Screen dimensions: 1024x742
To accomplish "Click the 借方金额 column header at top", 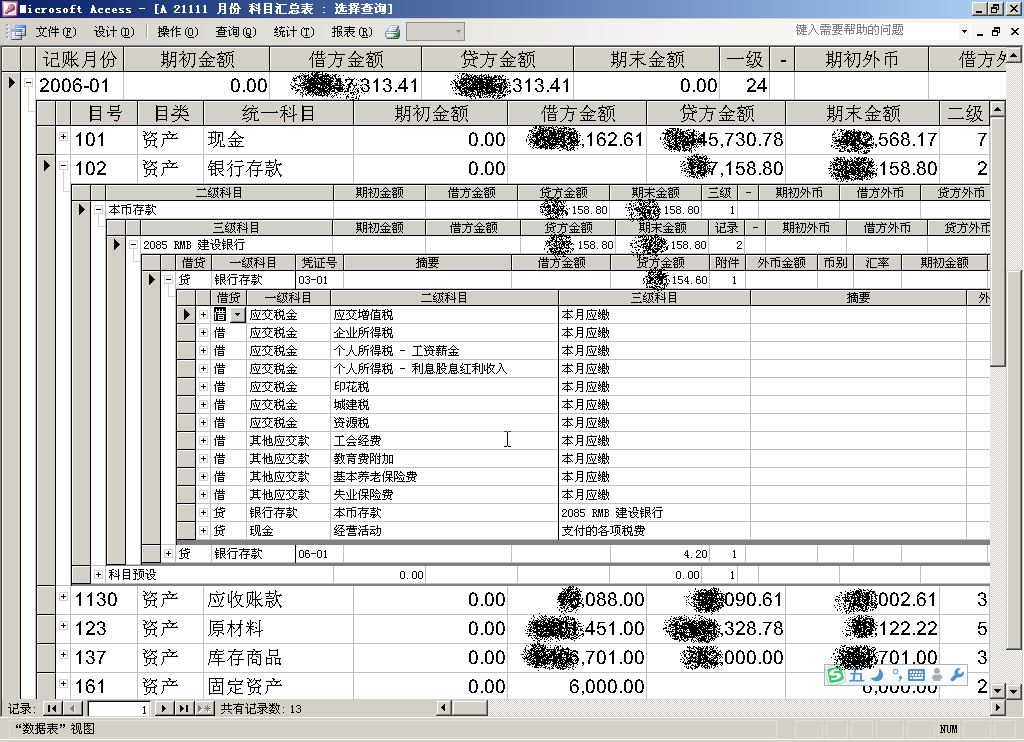I will [346, 59].
